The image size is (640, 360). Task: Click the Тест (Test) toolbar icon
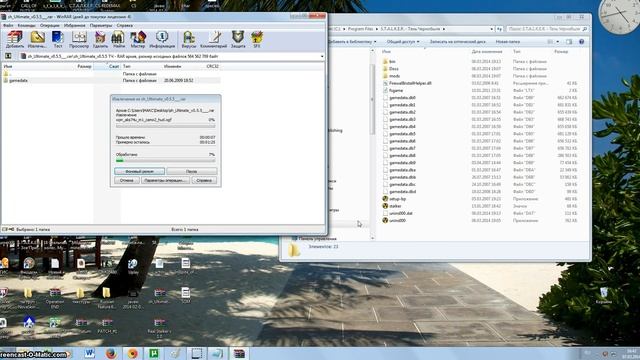pos(58,40)
